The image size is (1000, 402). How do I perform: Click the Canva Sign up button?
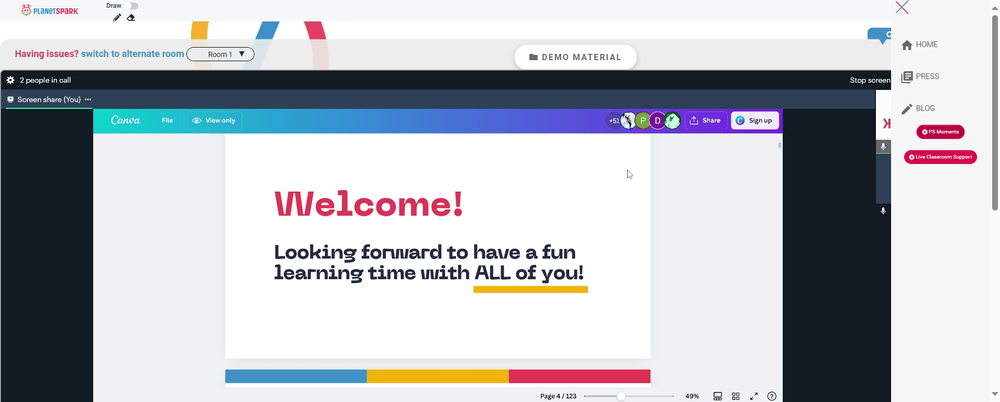click(754, 120)
